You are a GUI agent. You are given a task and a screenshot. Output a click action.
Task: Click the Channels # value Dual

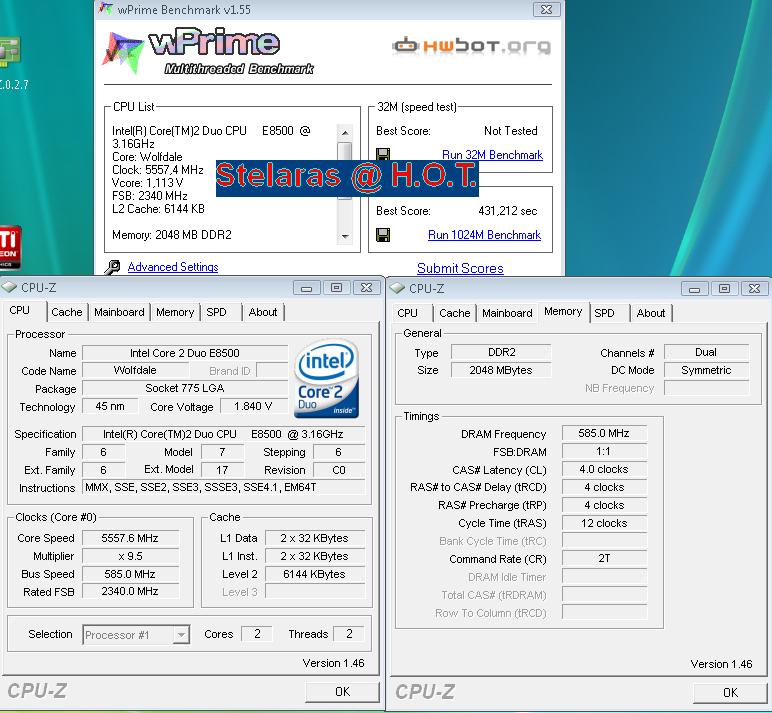[706, 353]
